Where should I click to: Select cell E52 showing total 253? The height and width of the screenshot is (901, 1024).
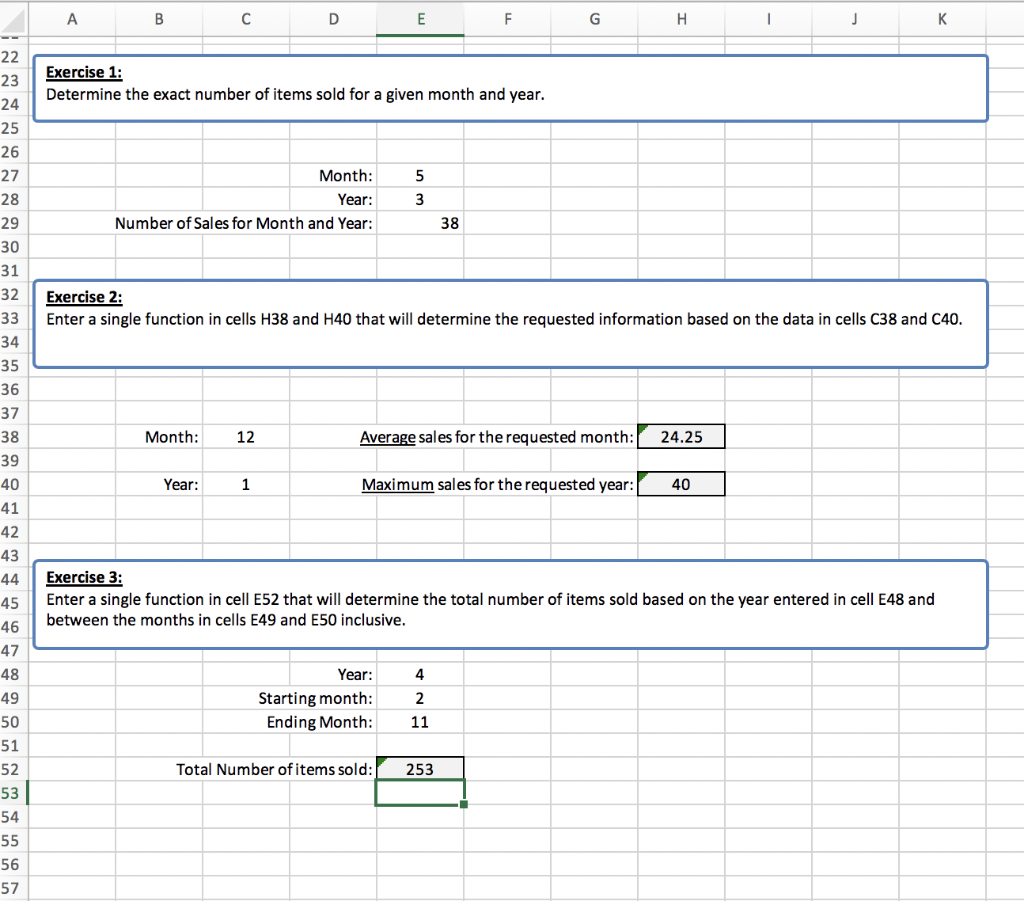coord(420,769)
